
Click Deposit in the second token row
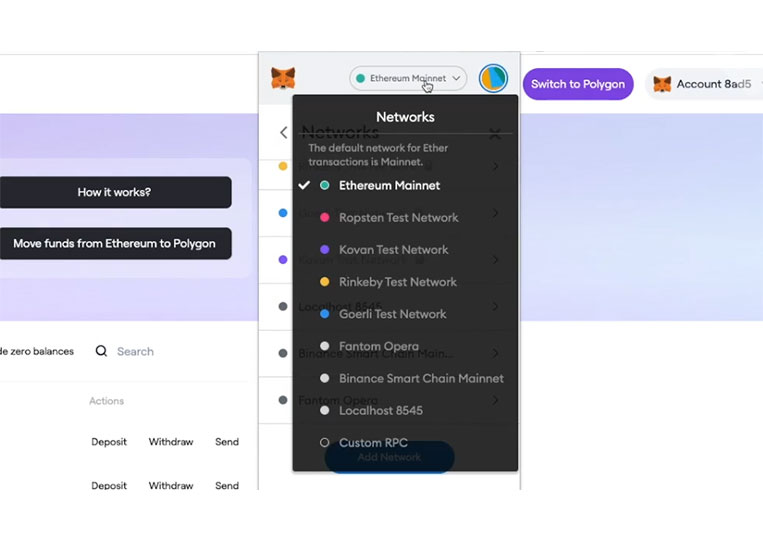pyautogui.click(x=109, y=485)
